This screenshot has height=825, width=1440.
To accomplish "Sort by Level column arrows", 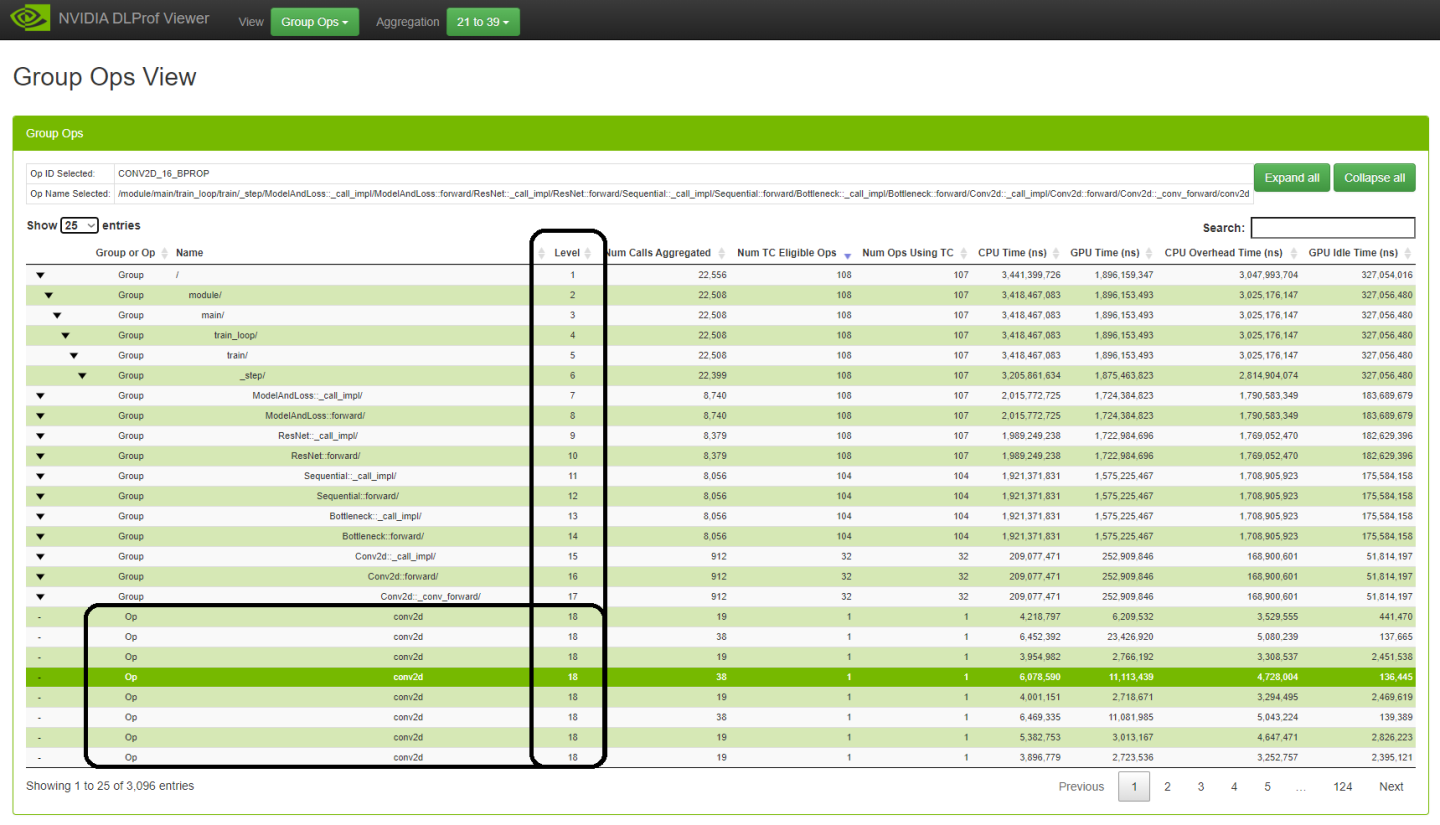I will click(x=590, y=253).
